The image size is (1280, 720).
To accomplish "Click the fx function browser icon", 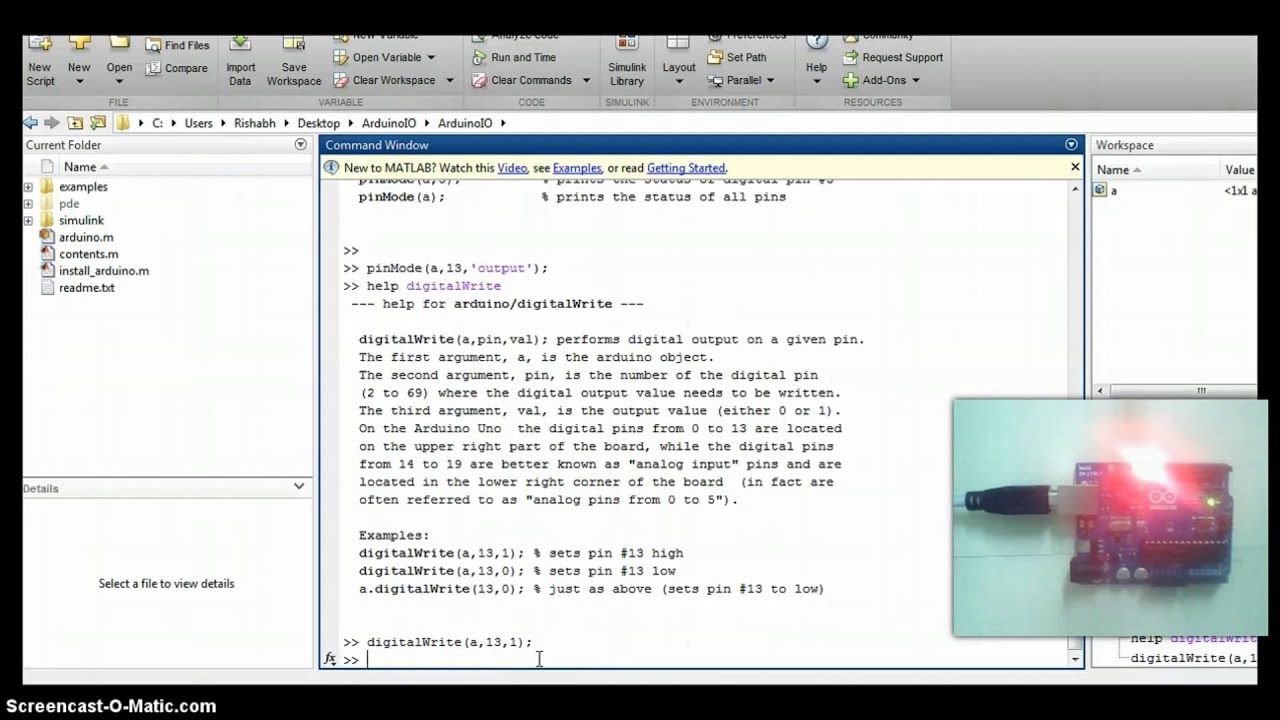I will click(330, 659).
